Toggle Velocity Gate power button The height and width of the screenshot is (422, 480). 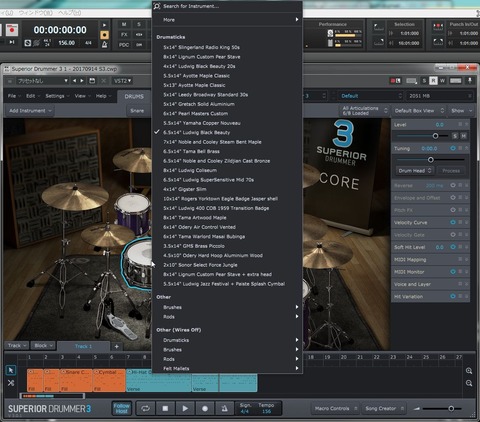(x=453, y=235)
